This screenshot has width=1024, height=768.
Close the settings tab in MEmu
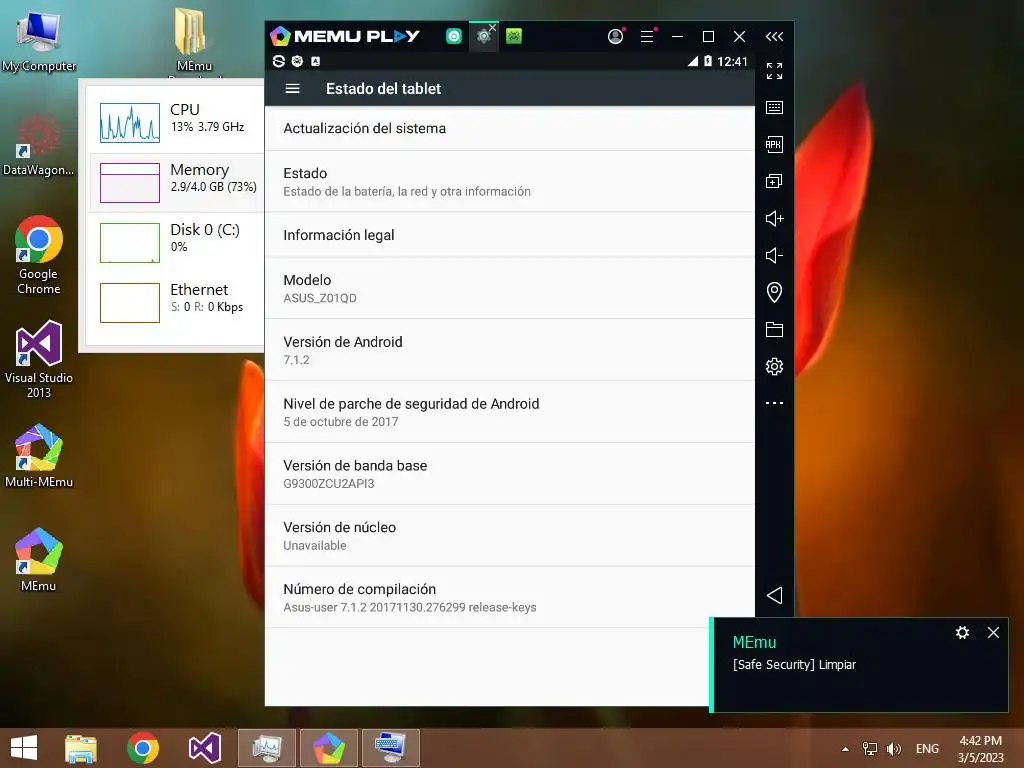tap(492, 27)
